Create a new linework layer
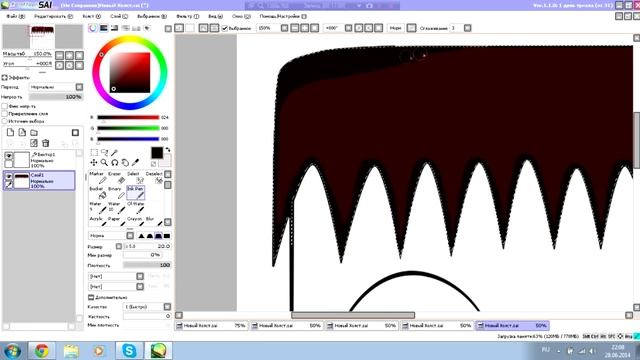Screen dimensions: 640x360 [22, 133]
